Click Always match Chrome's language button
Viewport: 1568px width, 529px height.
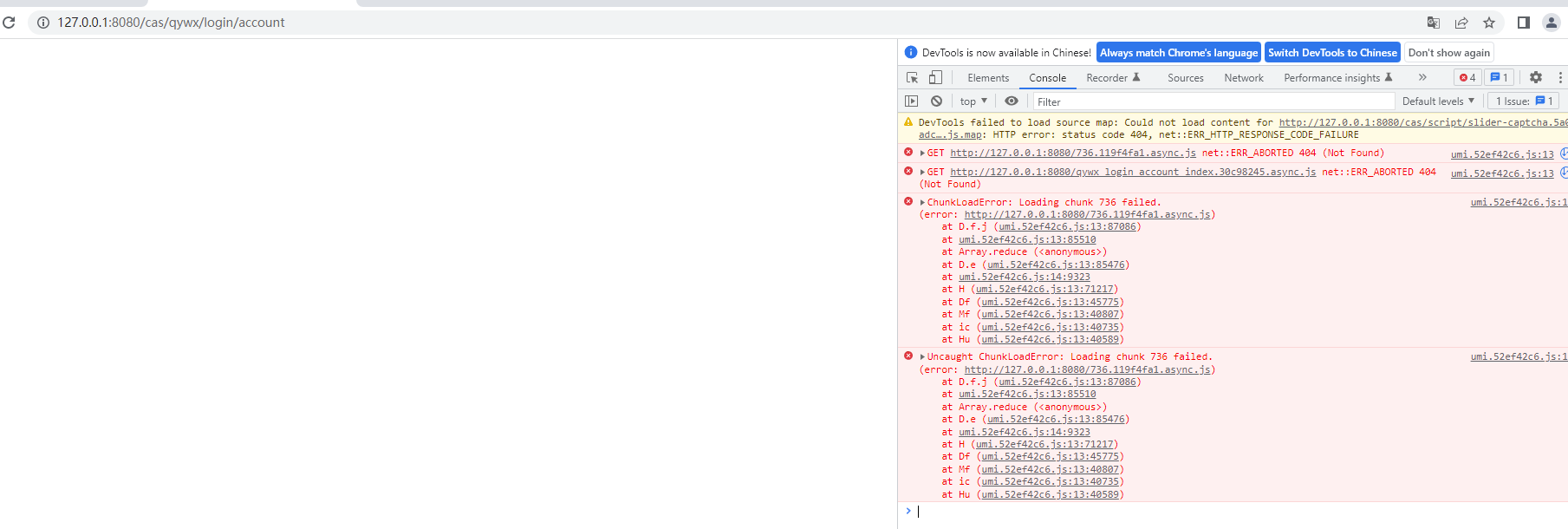pyautogui.click(x=1179, y=53)
